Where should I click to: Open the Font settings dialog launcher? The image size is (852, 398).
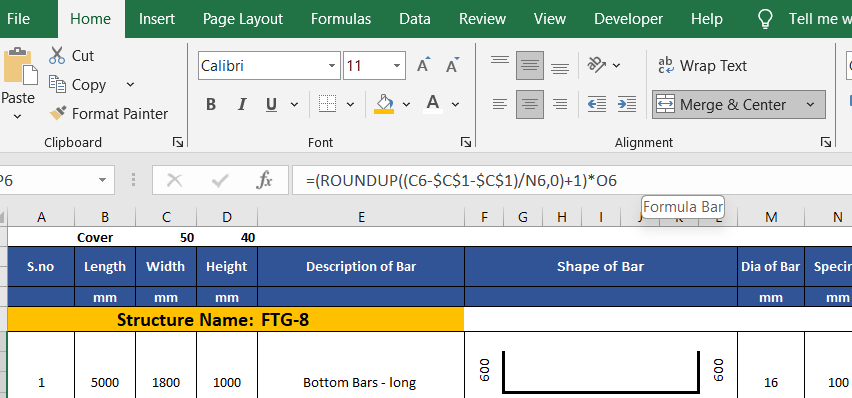[x=466, y=142]
